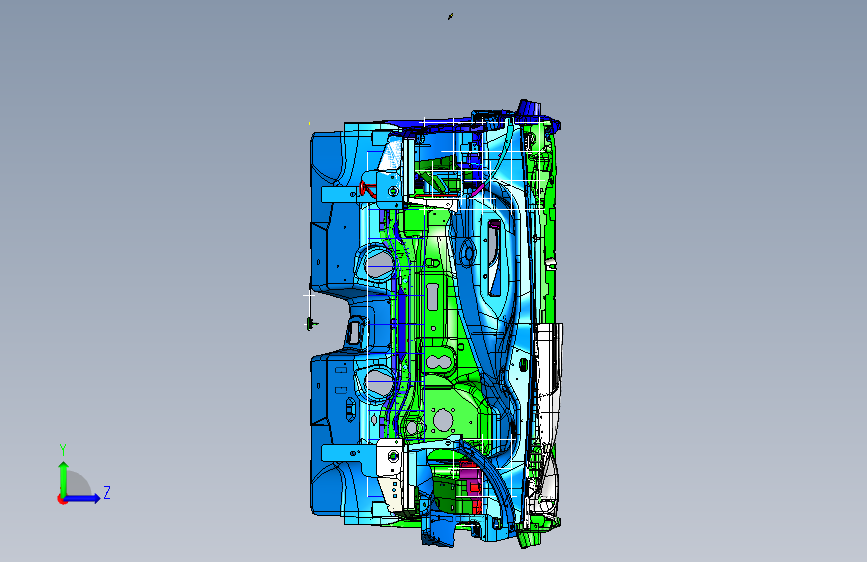This screenshot has width=867, height=562.
Task: Pick the figure-eight shaped hole in green panel
Action: pyautogui.click(x=440, y=363)
